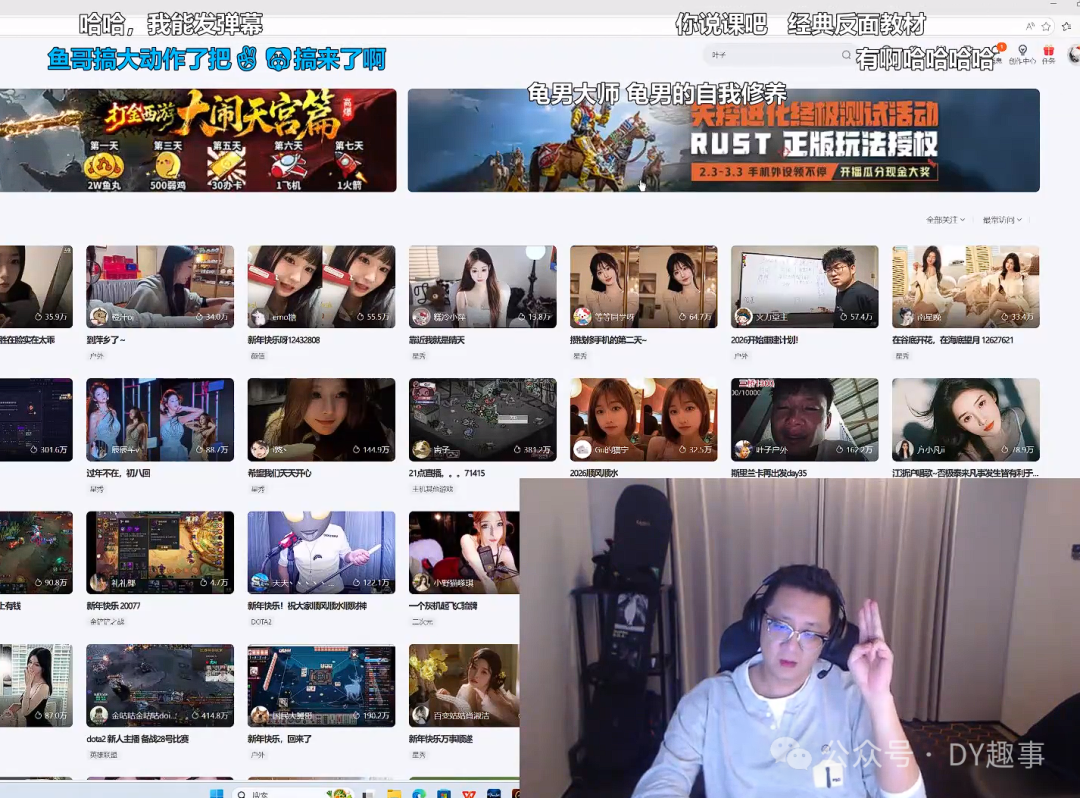Open the DOTA2 alien-mask stream thumbnail

coord(322,552)
